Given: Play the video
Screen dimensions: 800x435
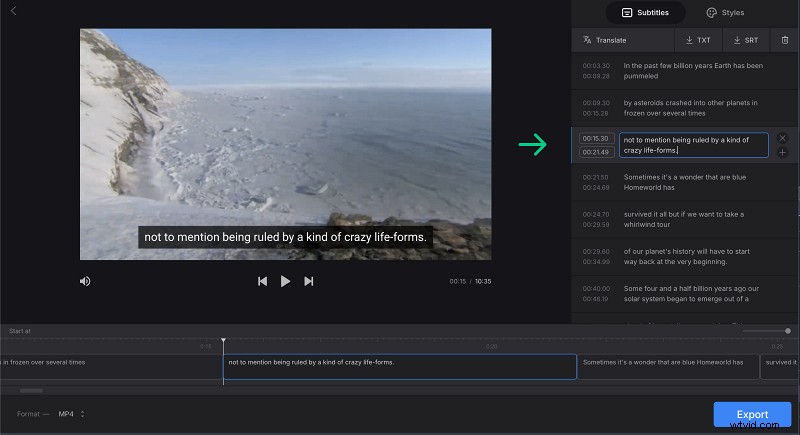Looking at the screenshot, I should coord(285,282).
